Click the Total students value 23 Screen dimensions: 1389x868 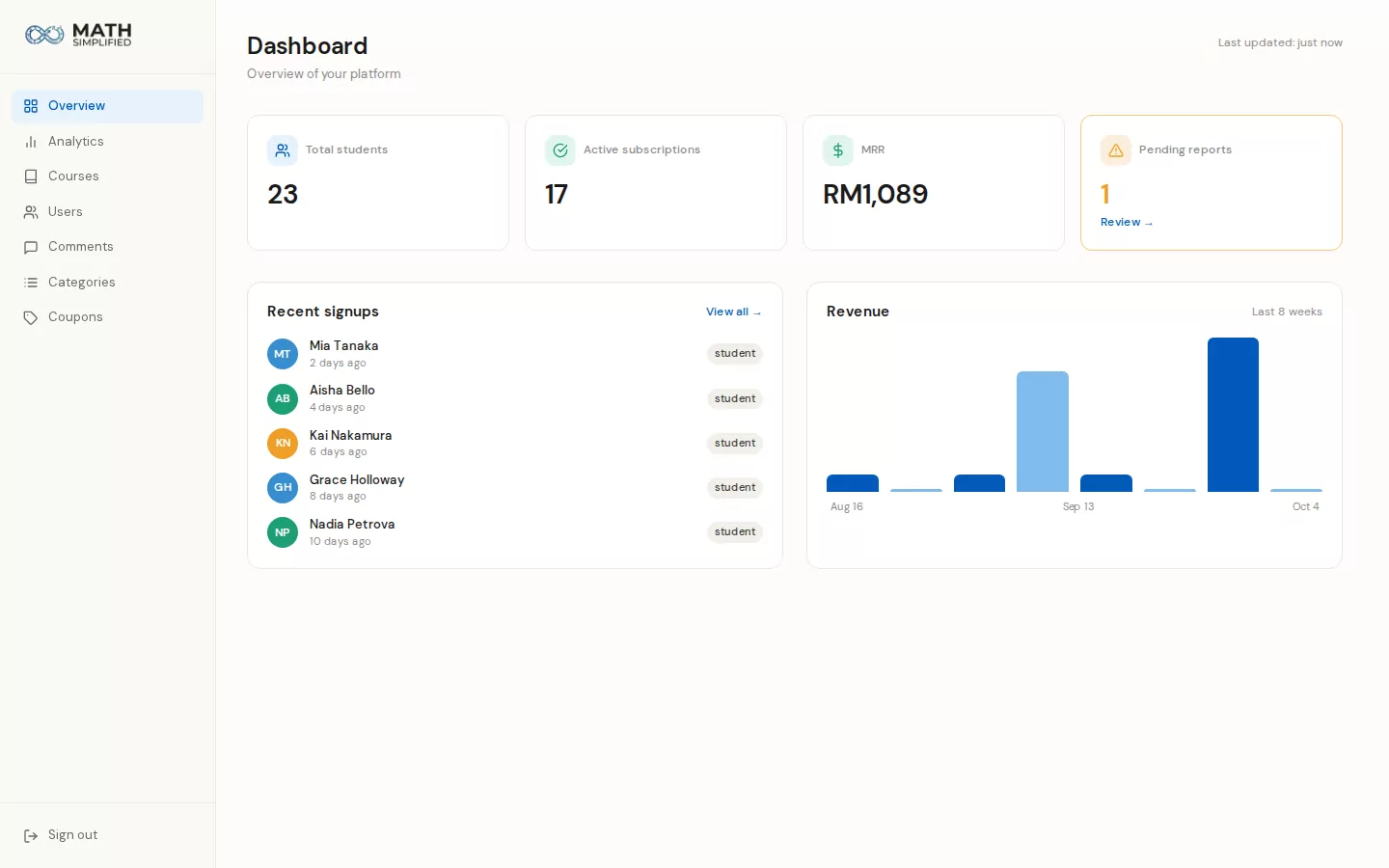[283, 195]
